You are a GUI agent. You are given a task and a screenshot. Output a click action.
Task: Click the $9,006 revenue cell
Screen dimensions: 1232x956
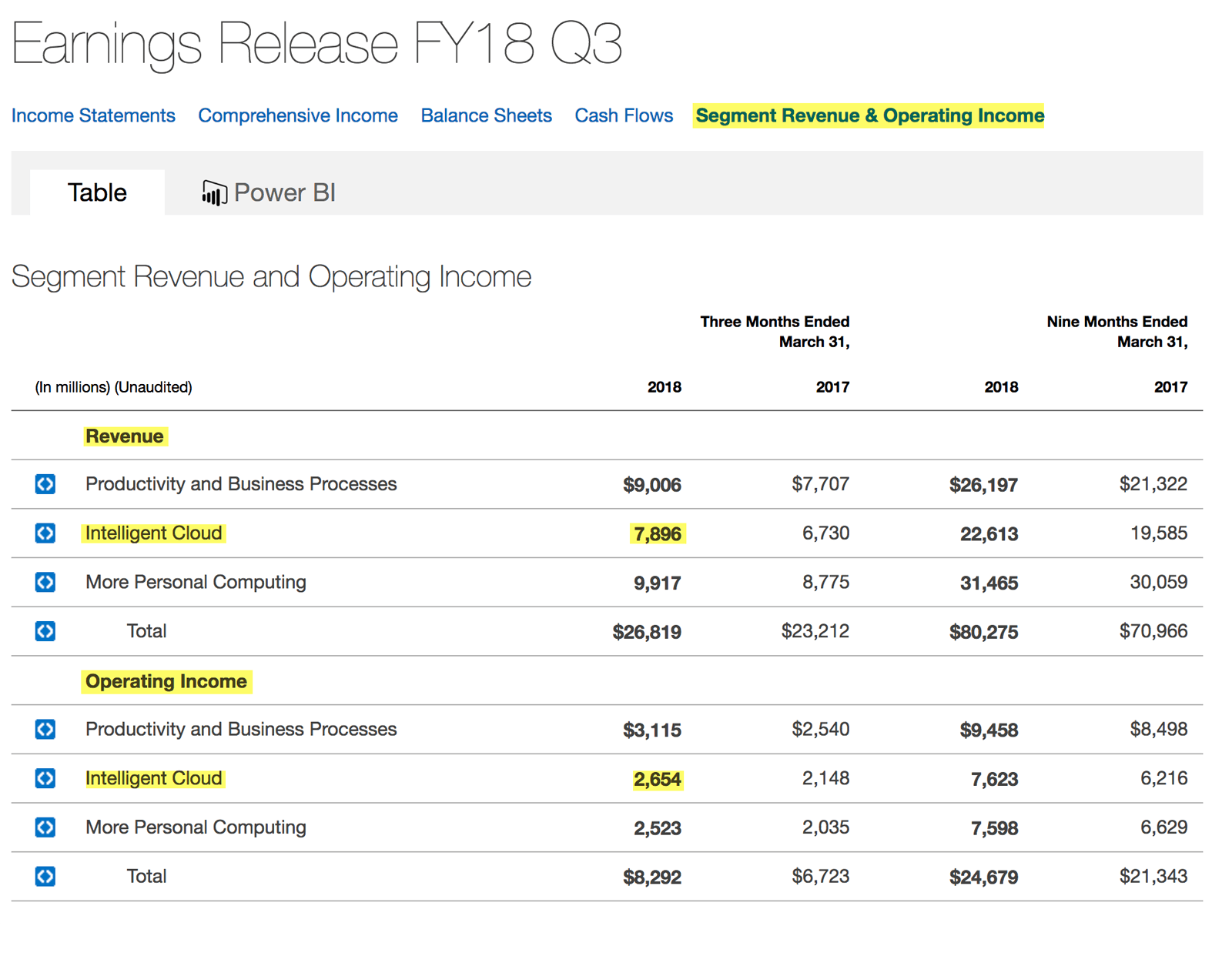(652, 485)
